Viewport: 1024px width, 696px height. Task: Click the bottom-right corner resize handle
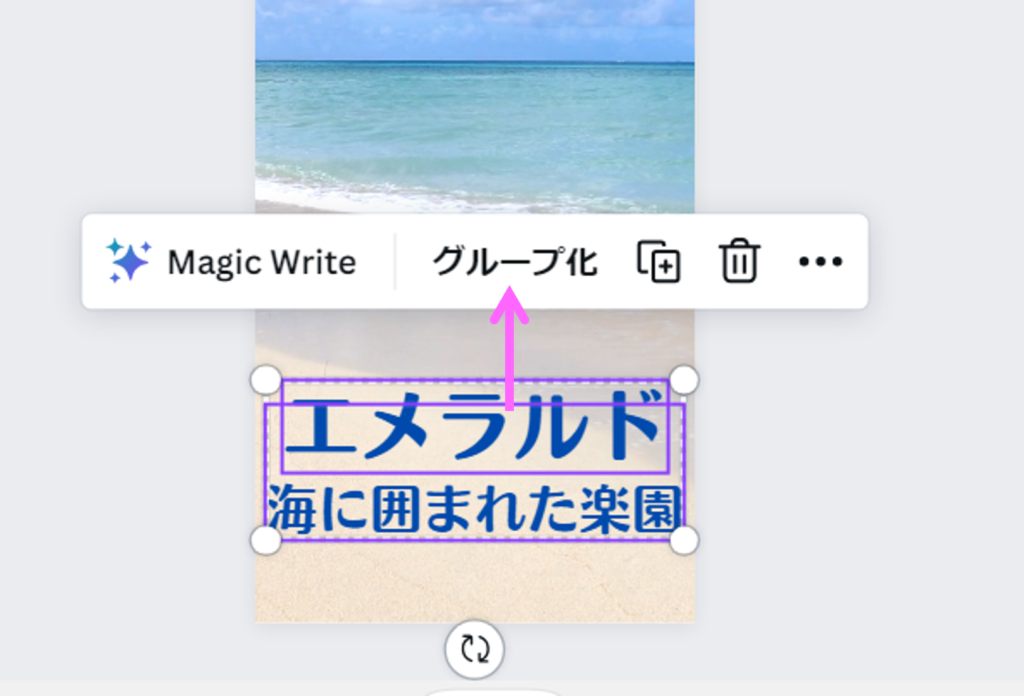click(684, 540)
